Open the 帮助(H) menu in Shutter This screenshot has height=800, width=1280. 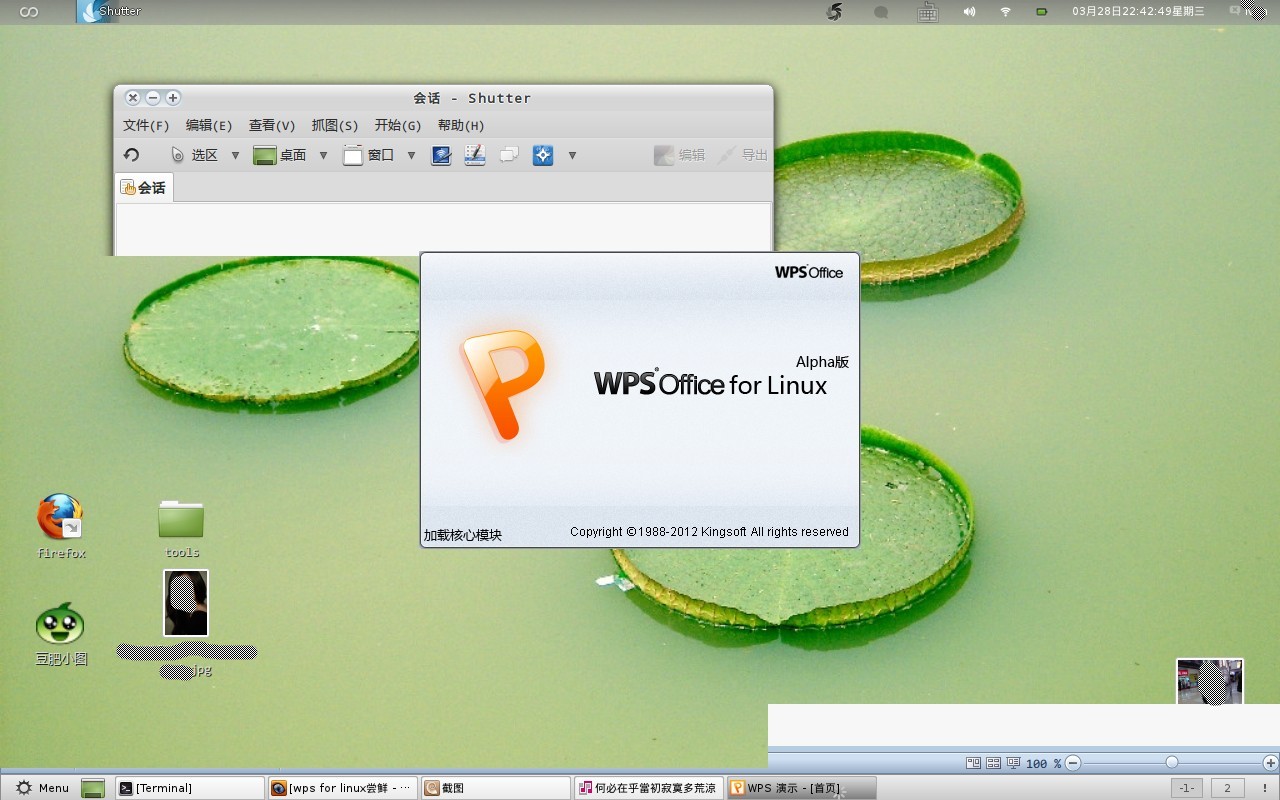click(x=461, y=125)
